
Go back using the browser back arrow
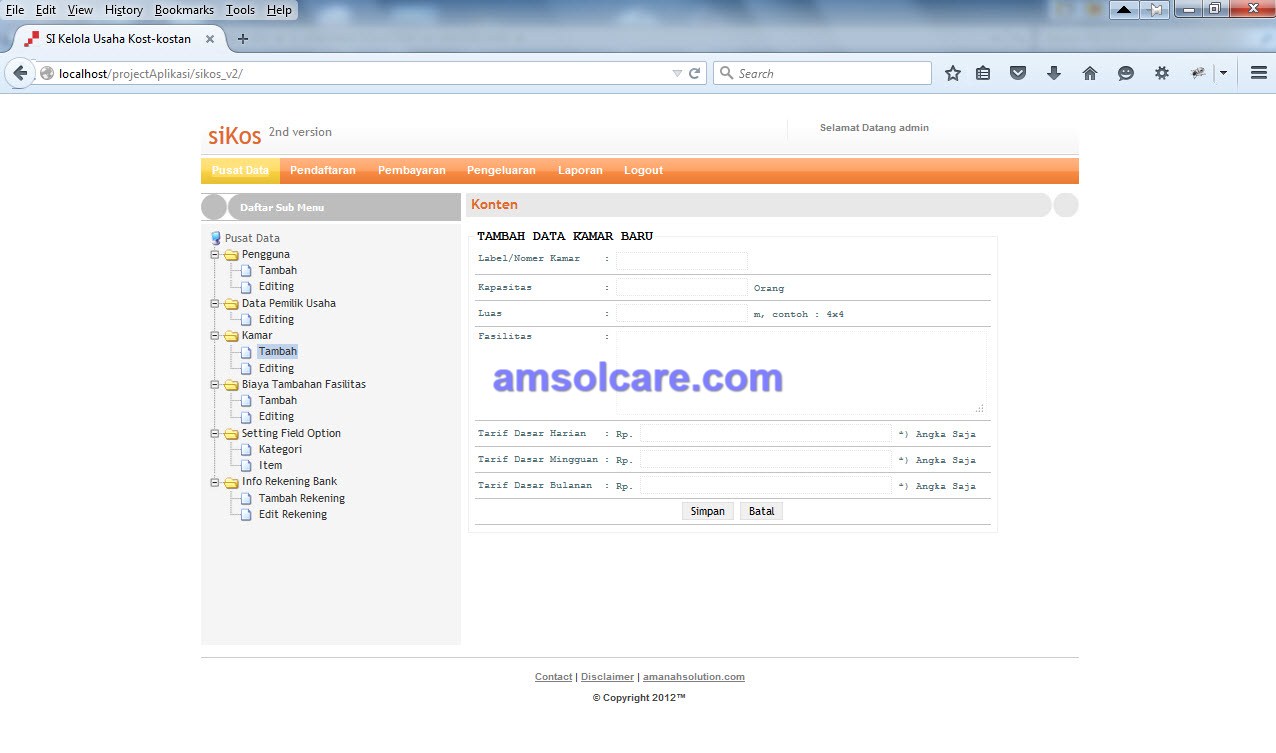coord(20,73)
